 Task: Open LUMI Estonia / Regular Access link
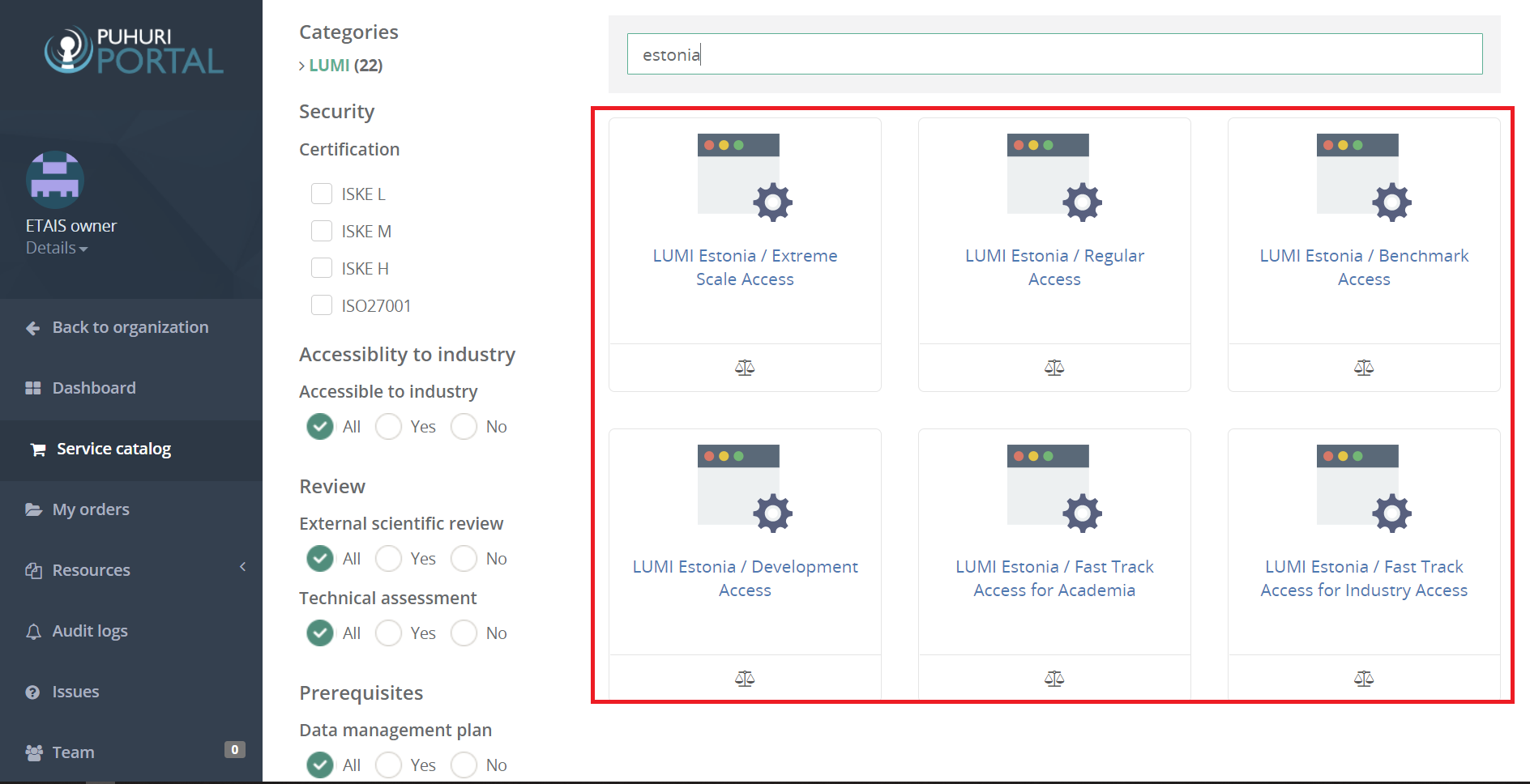tap(1054, 267)
